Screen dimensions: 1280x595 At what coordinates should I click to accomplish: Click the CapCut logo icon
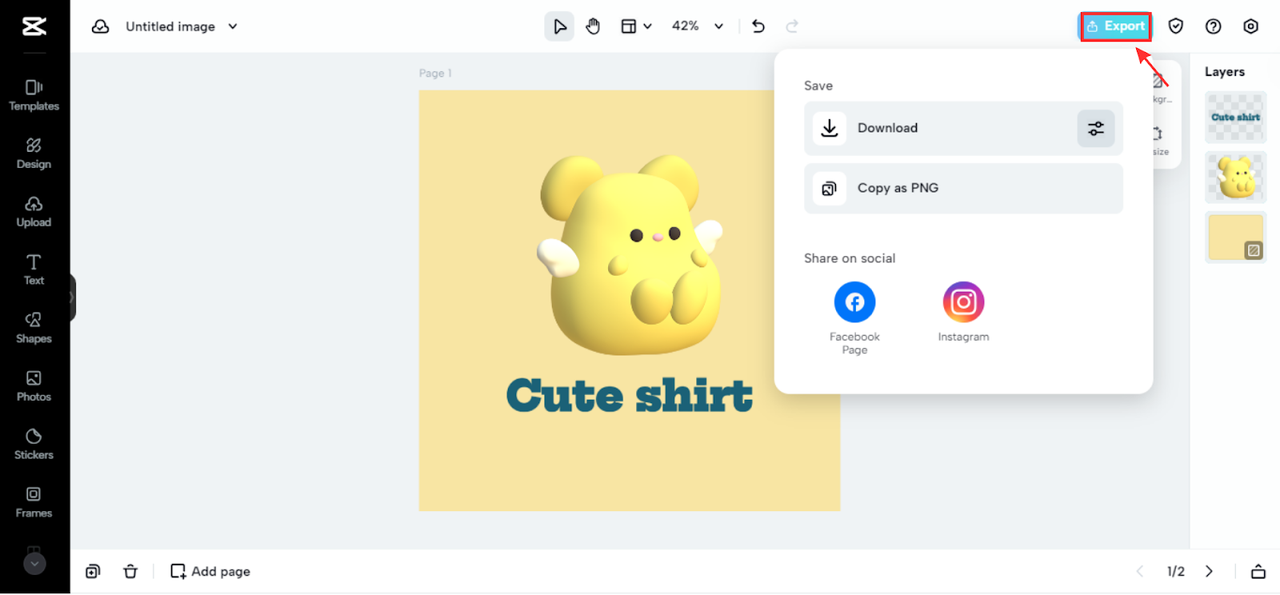click(34, 27)
